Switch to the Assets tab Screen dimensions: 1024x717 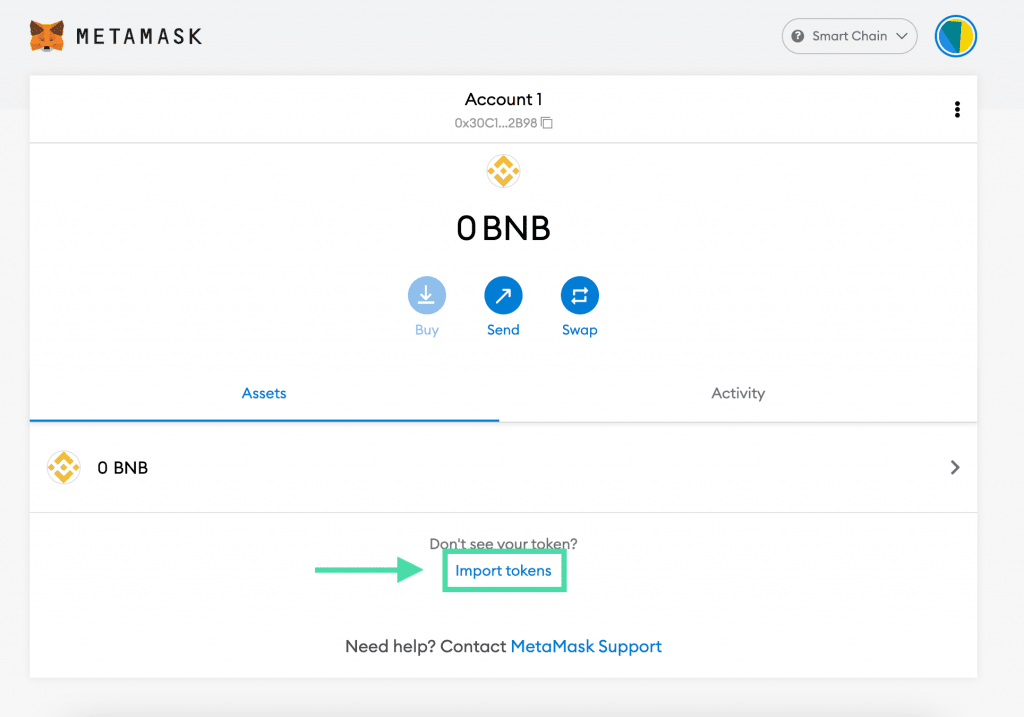[264, 393]
